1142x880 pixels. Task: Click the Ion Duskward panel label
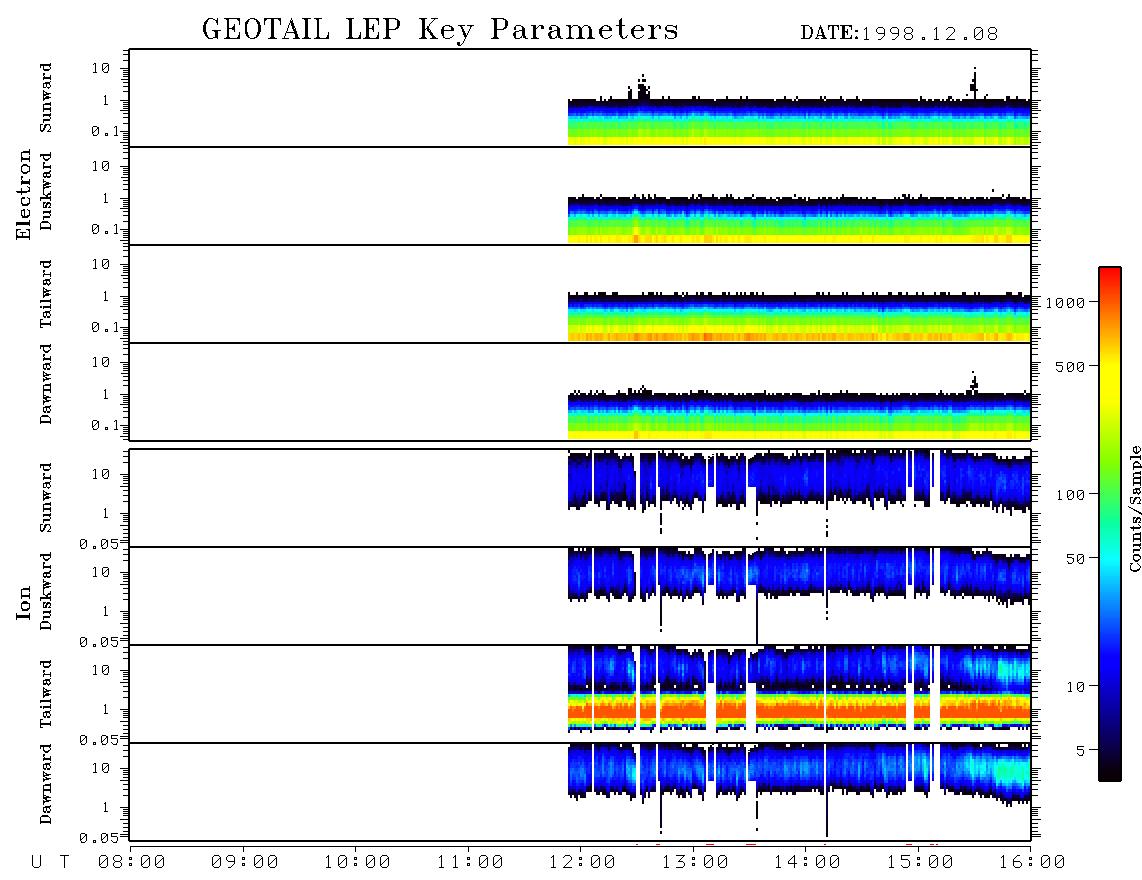[x=45, y=591]
